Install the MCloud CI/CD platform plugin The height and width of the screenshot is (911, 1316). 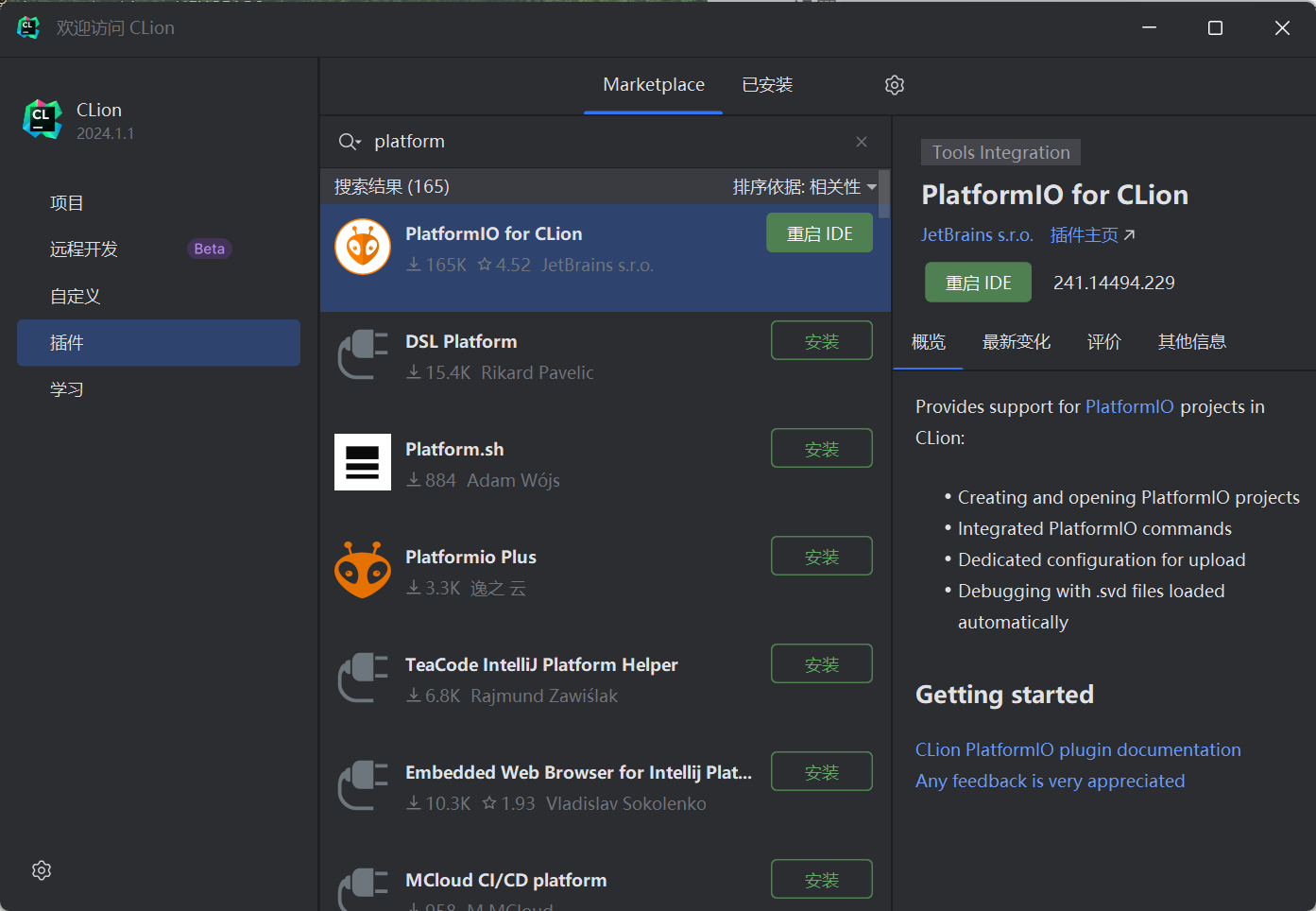[822, 880]
